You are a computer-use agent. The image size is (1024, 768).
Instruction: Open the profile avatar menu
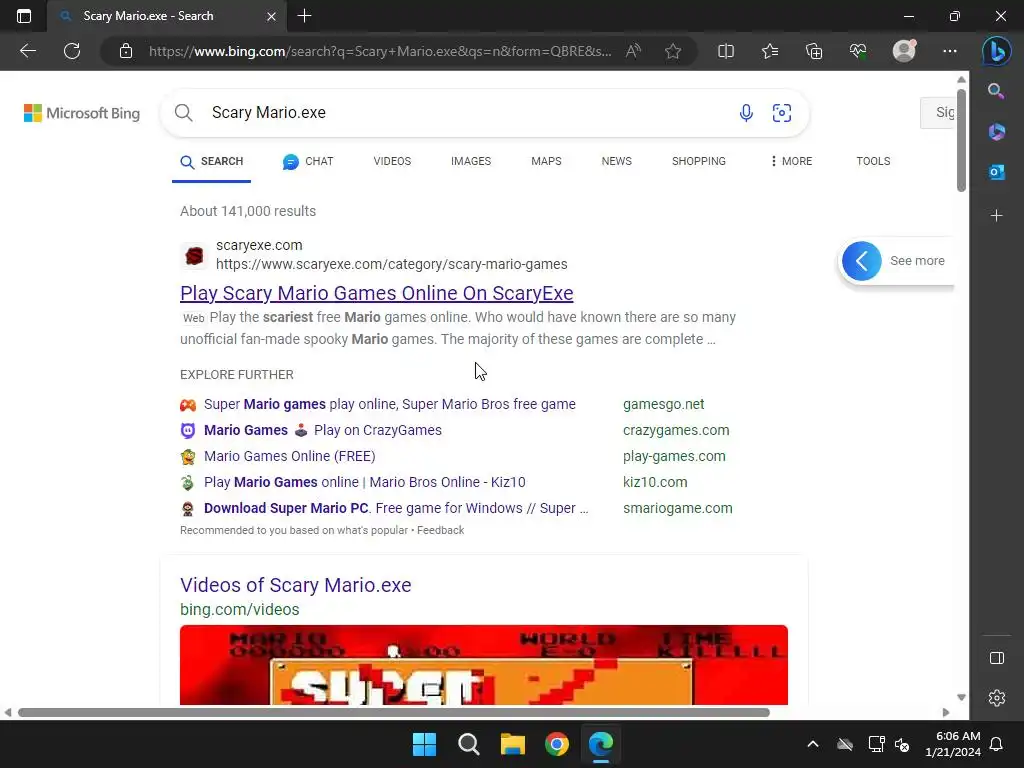point(904,51)
